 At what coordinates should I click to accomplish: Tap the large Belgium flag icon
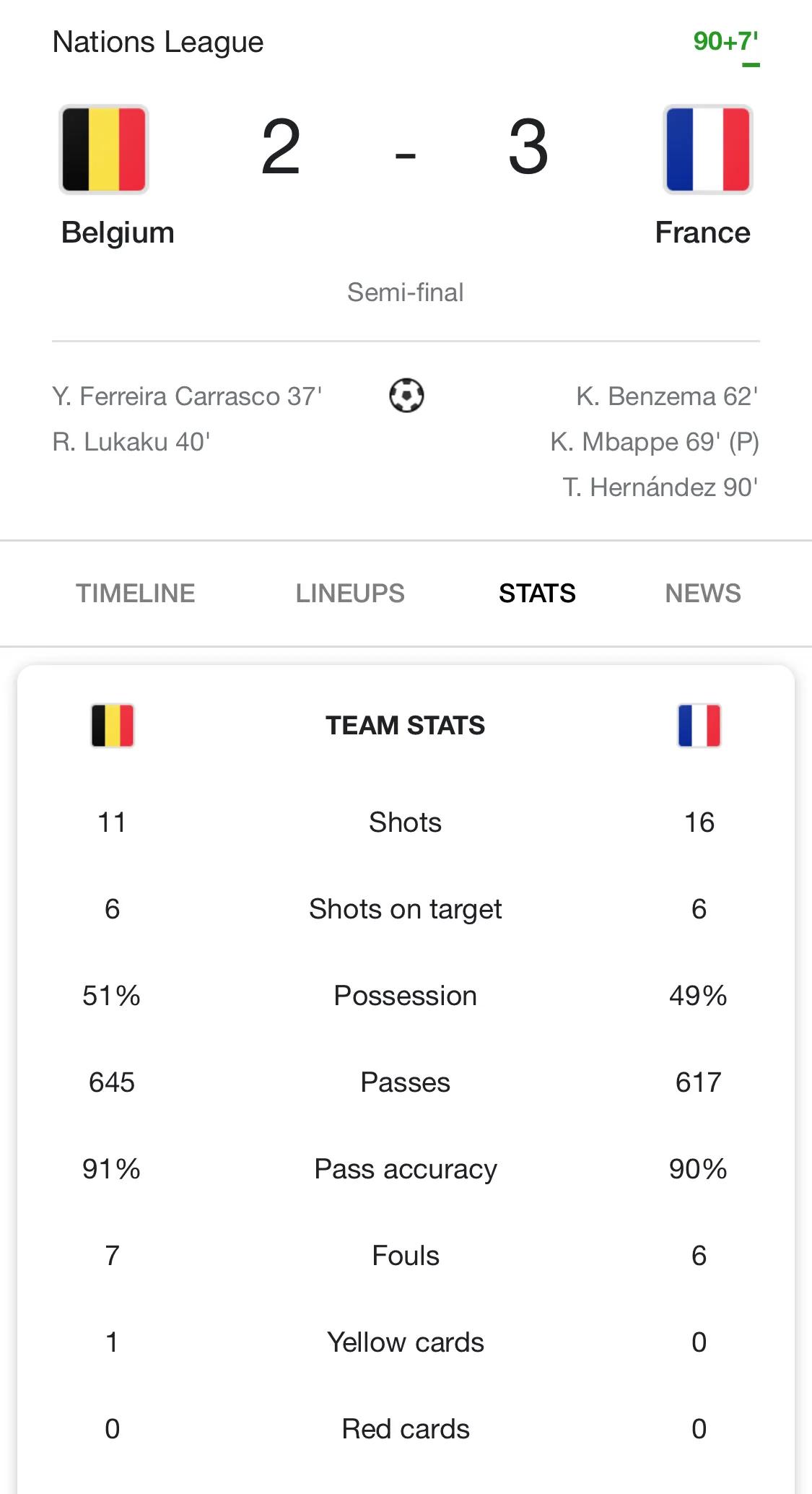tap(104, 149)
